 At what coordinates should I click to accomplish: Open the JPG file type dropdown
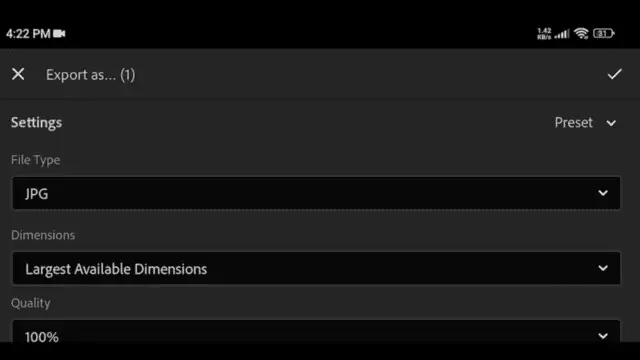point(316,193)
